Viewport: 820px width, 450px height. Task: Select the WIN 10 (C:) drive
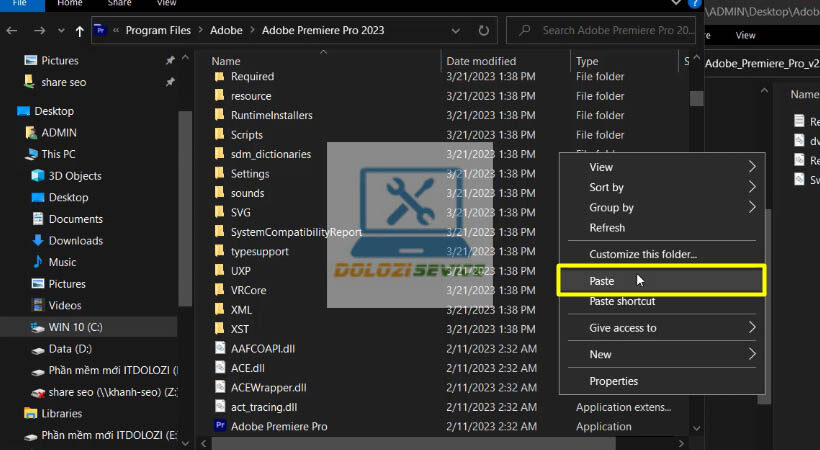75,327
